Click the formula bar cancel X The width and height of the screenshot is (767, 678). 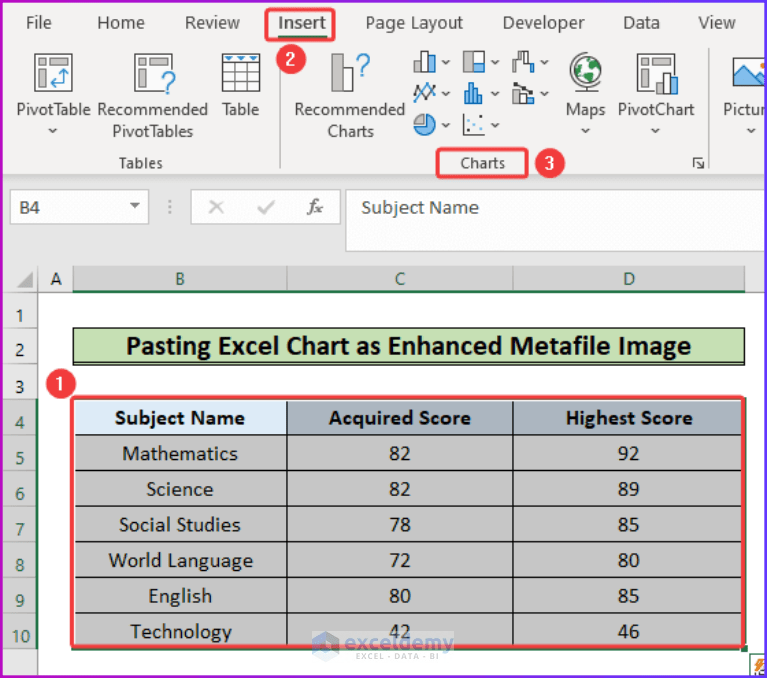[216, 207]
